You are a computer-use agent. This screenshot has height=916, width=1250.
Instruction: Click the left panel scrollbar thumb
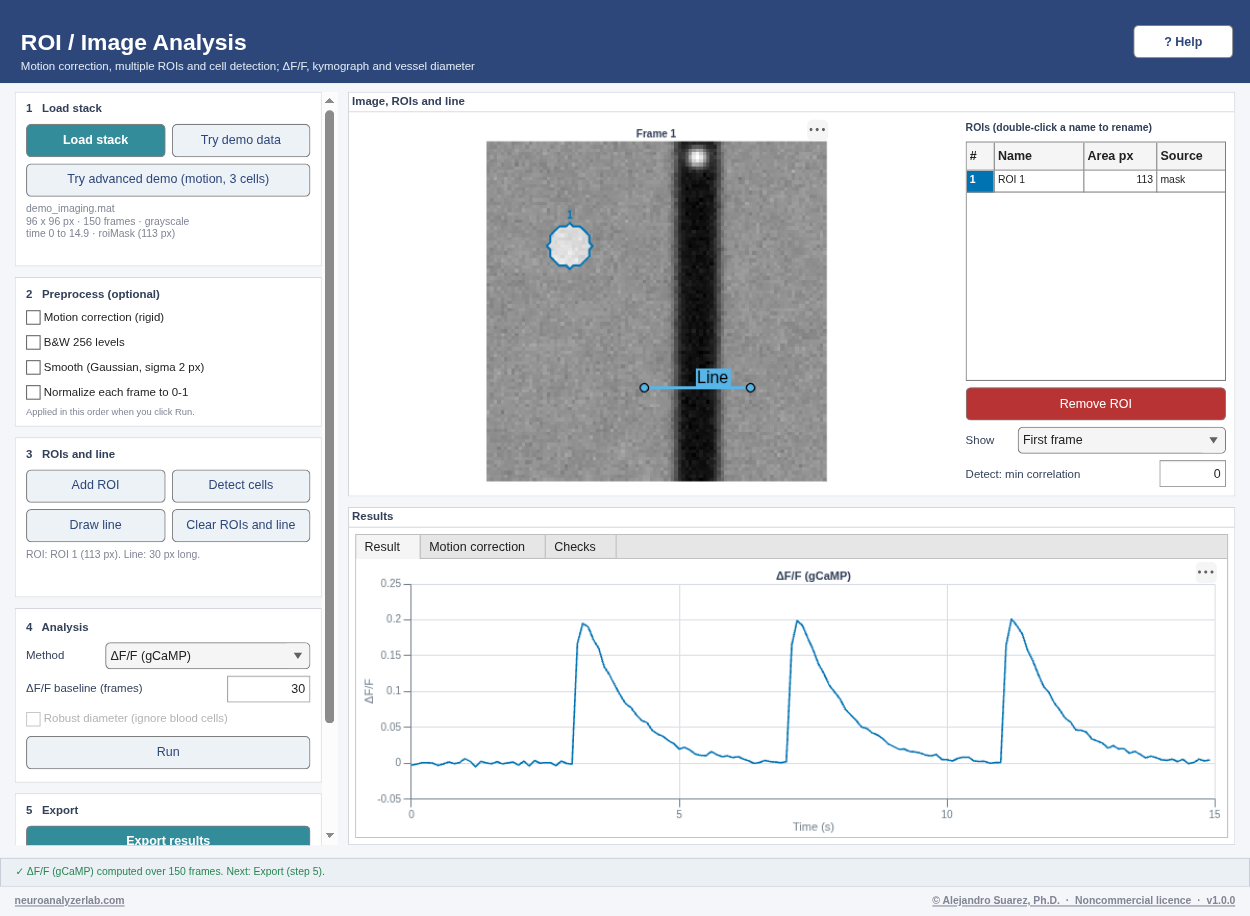coord(329,416)
